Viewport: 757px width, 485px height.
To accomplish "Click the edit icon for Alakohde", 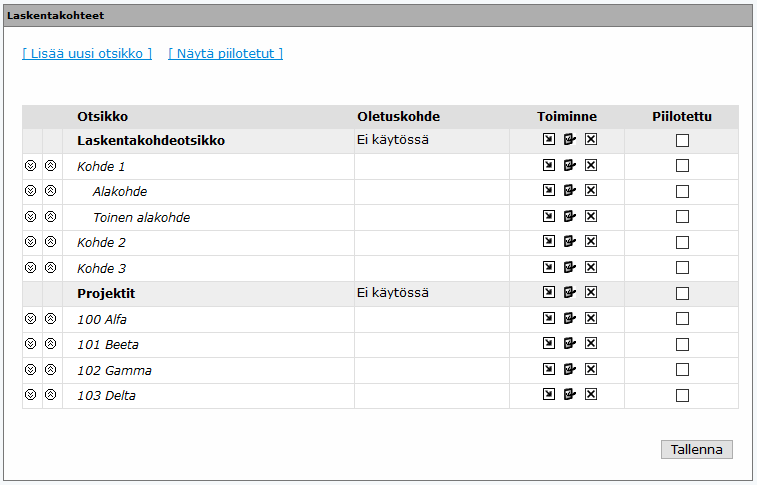I will pyautogui.click(x=570, y=191).
